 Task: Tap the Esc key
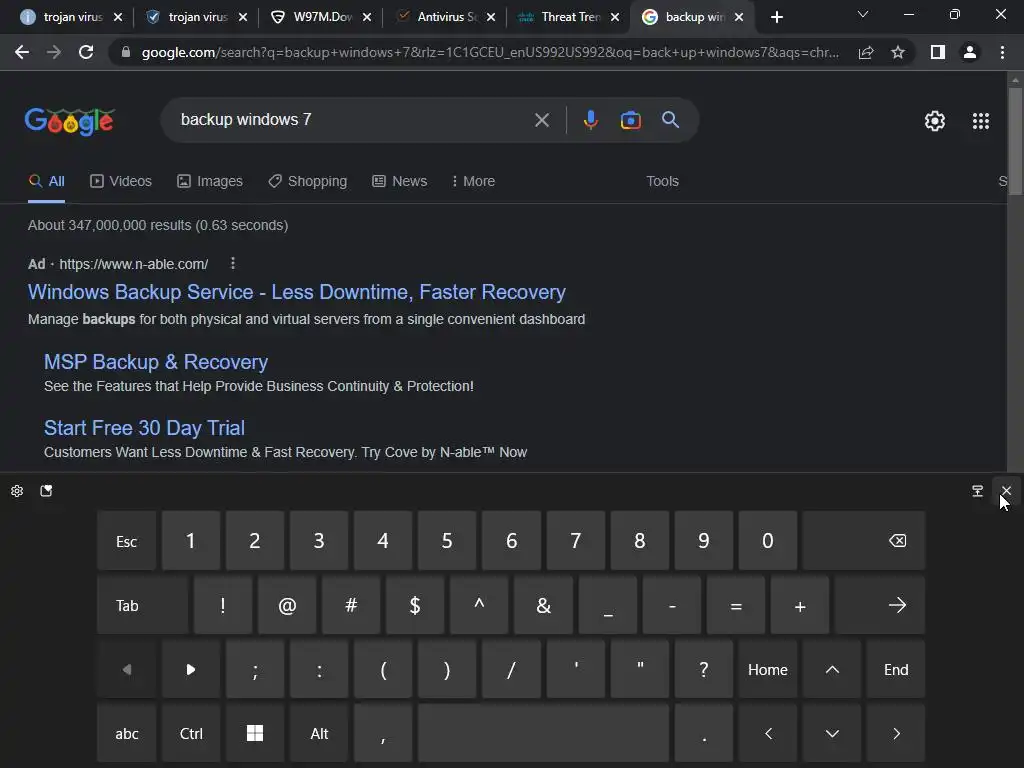(127, 541)
